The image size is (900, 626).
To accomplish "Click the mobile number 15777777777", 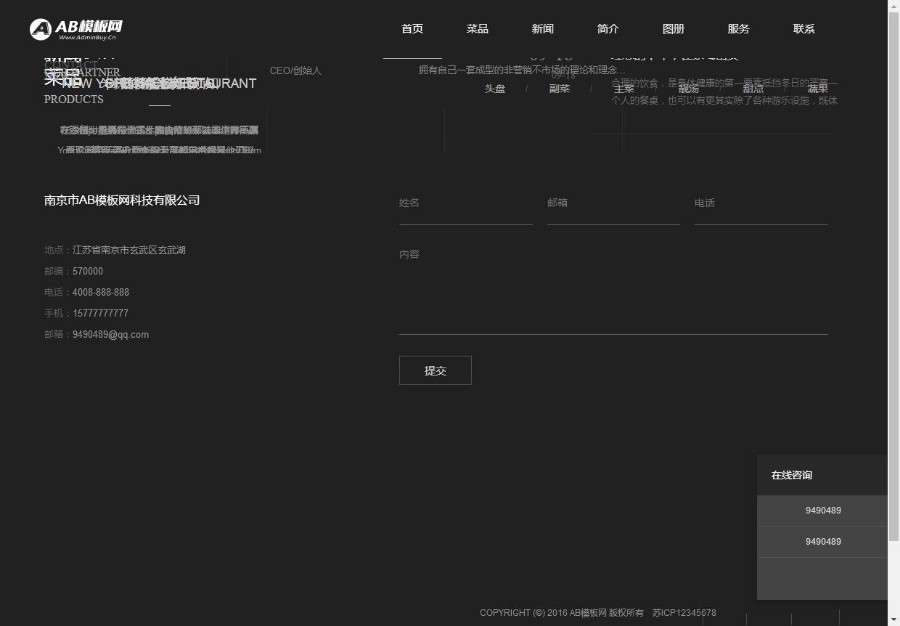I will pos(100,313).
